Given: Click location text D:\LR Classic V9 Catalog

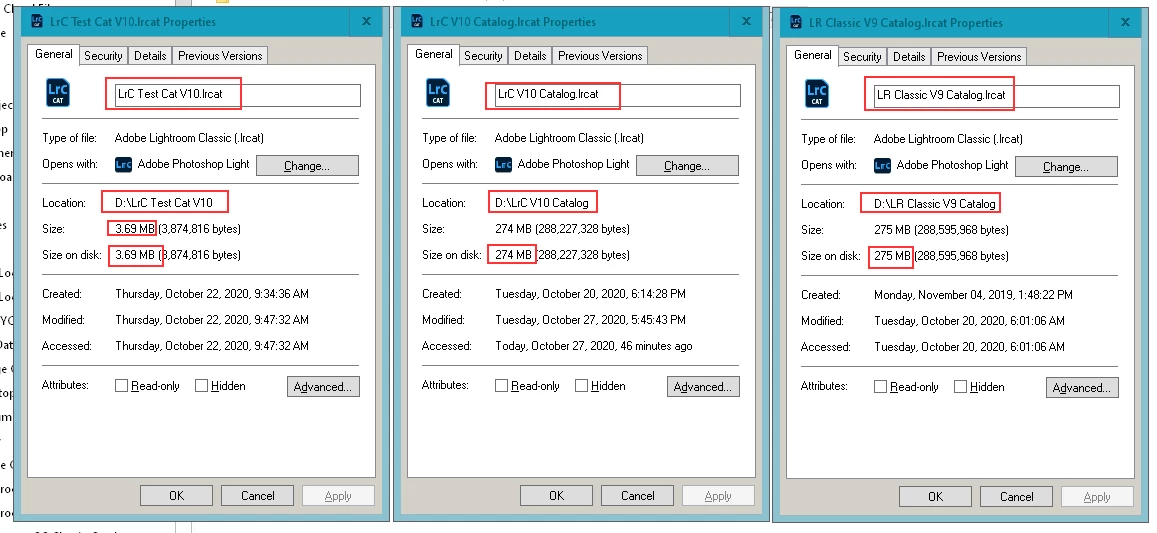Looking at the screenshot, I should click(x=935, y=203).
